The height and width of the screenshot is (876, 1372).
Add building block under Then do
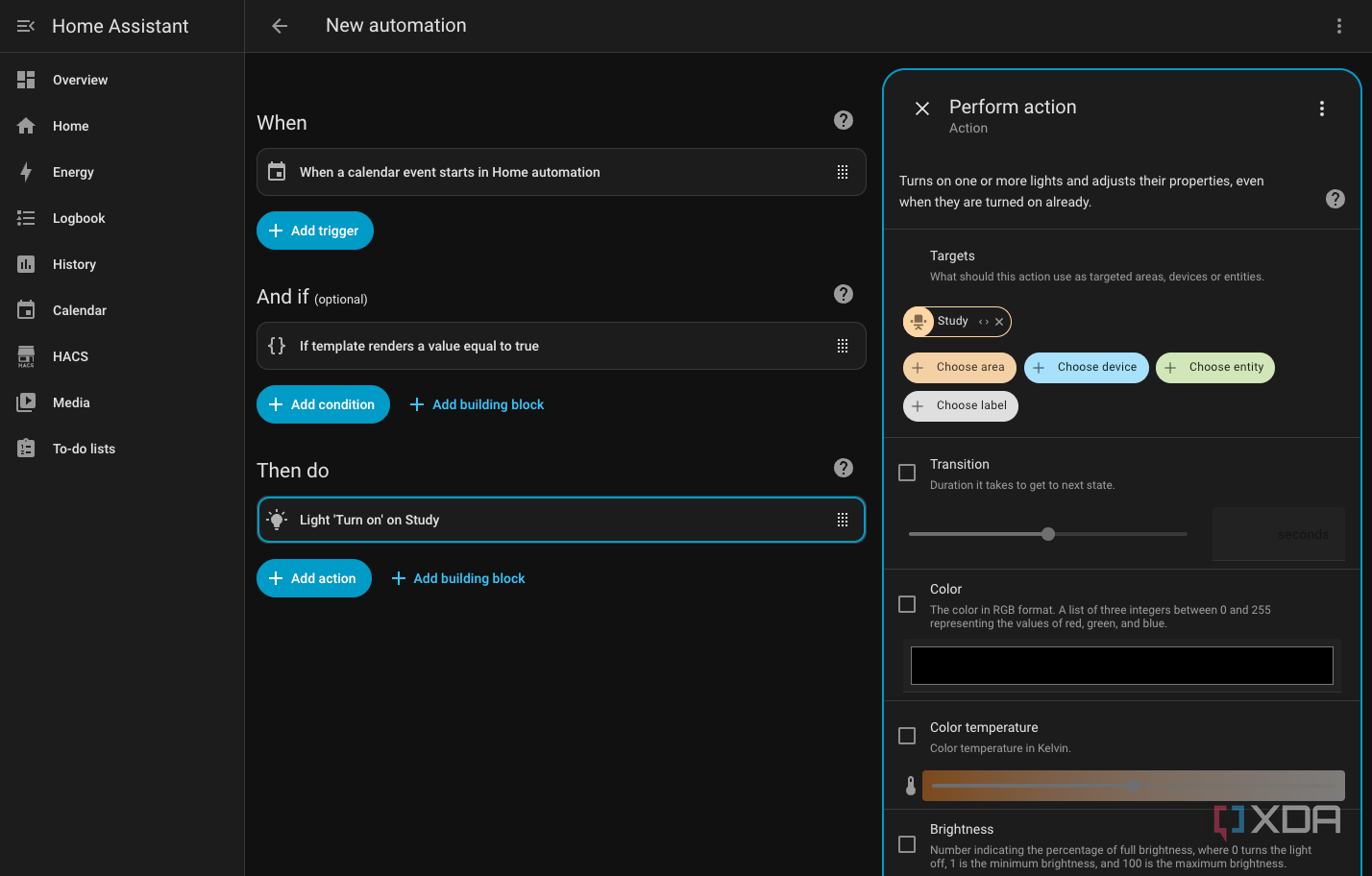click(x=458, y=578)
